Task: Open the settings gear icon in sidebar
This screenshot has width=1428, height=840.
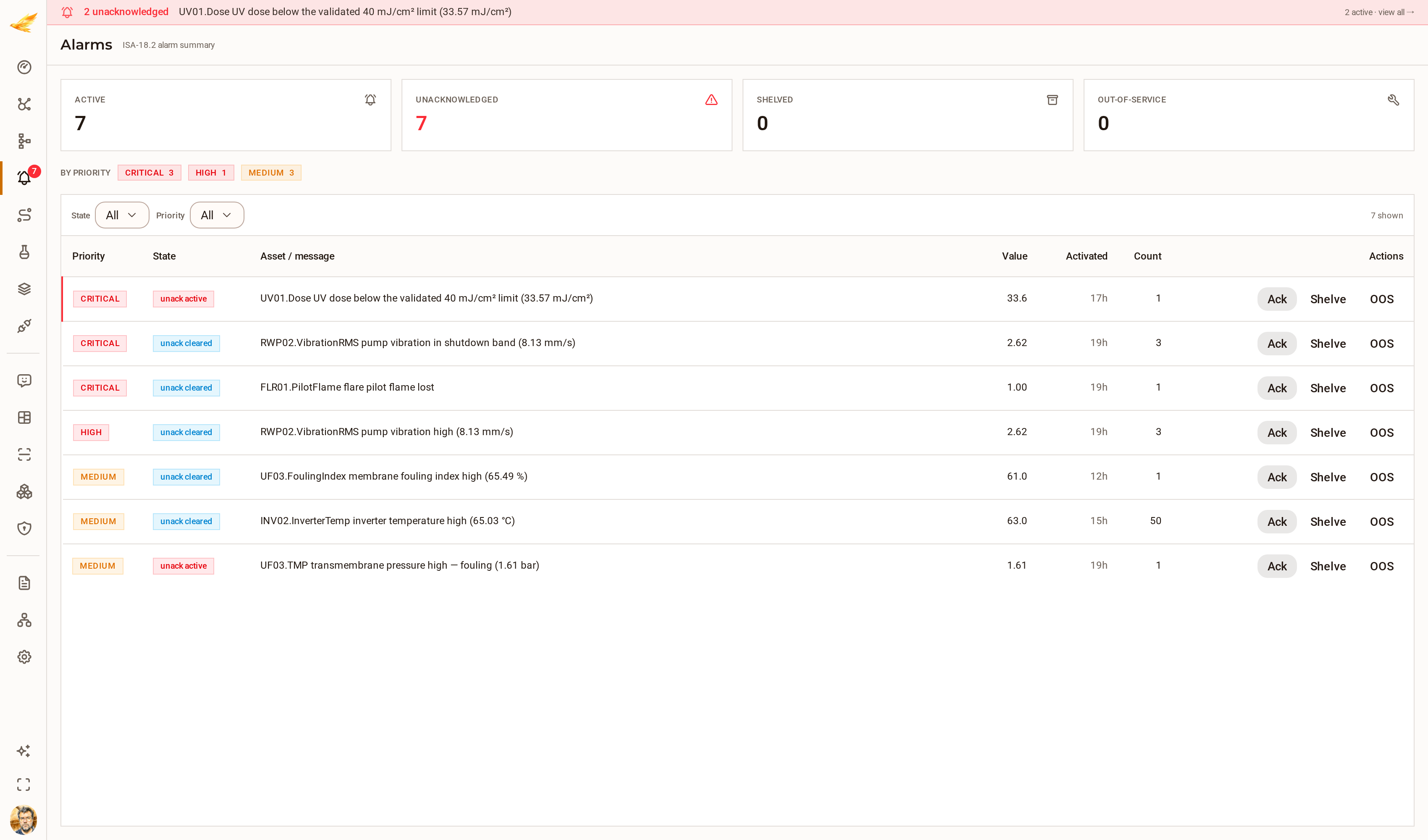Action: click(x=24, y=656)
